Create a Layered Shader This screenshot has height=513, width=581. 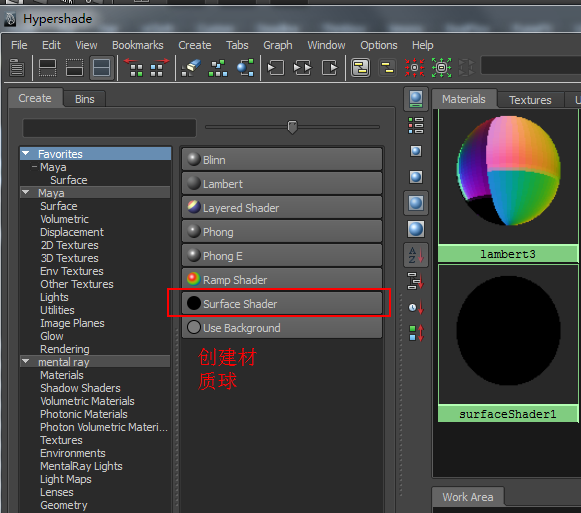point(282,208)
